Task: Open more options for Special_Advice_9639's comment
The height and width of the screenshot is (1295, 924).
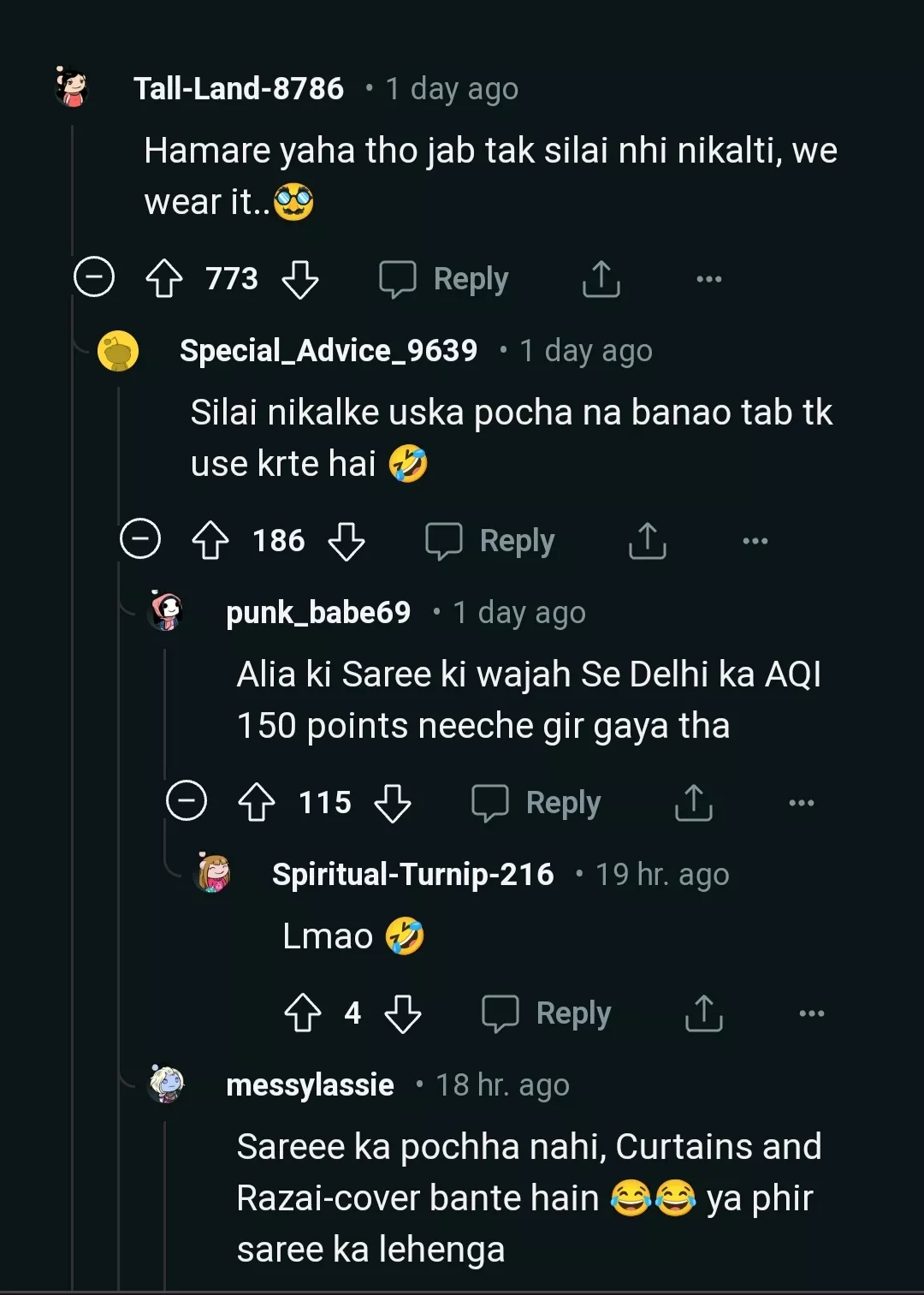Action: [x=755, y=541]
